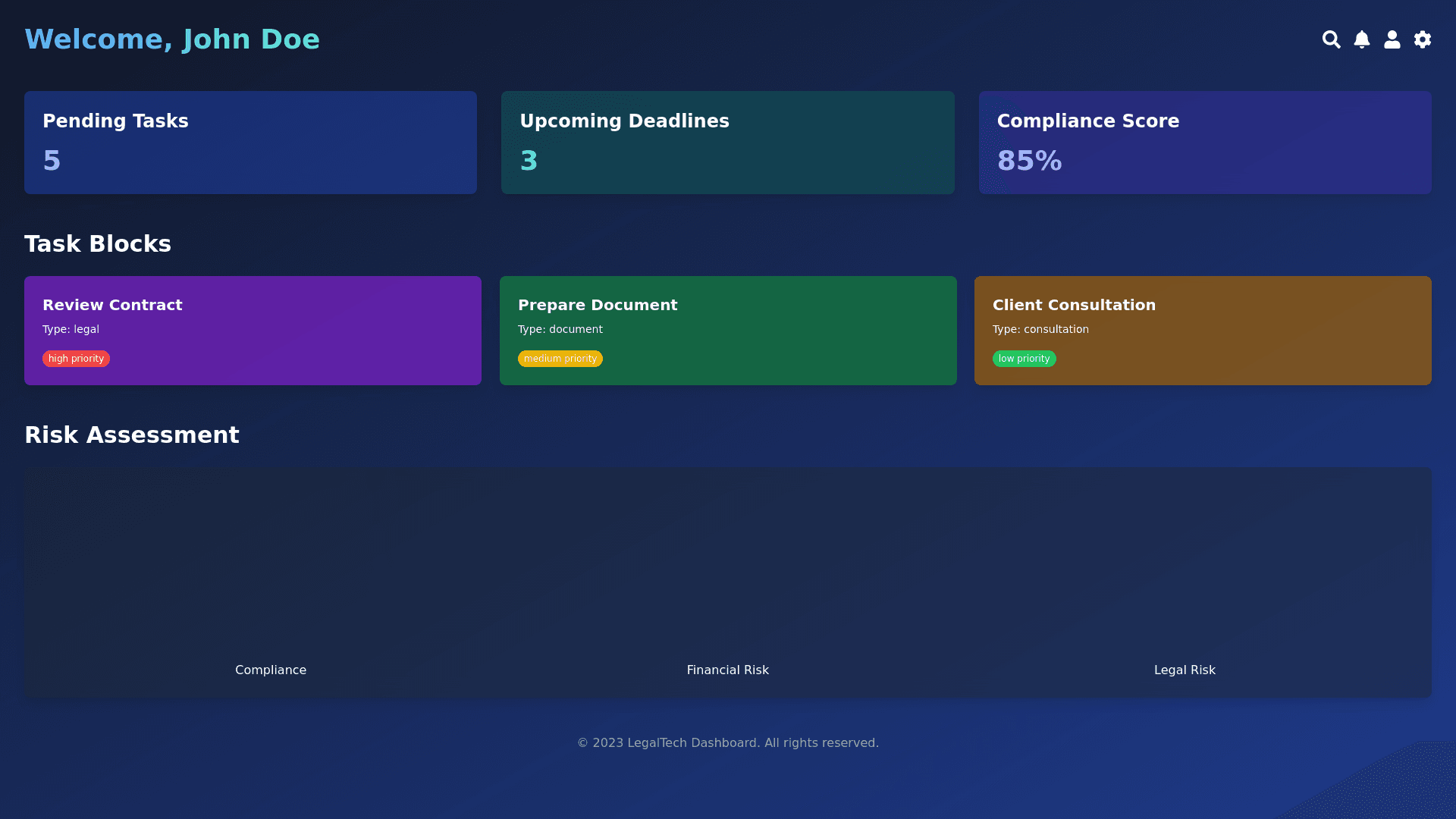Viewport: 1456px width, 819px height.
Task: Open the Review Contract task block
Action: pos(253,331)
